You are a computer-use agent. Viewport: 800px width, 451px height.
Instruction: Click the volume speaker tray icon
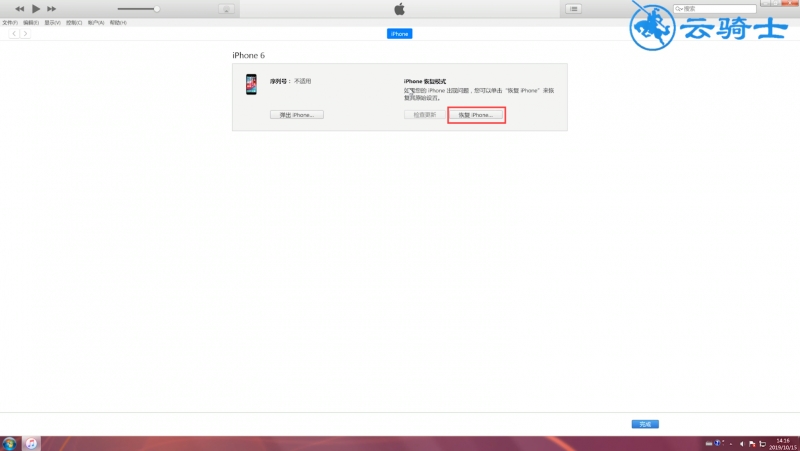point(741,444)
